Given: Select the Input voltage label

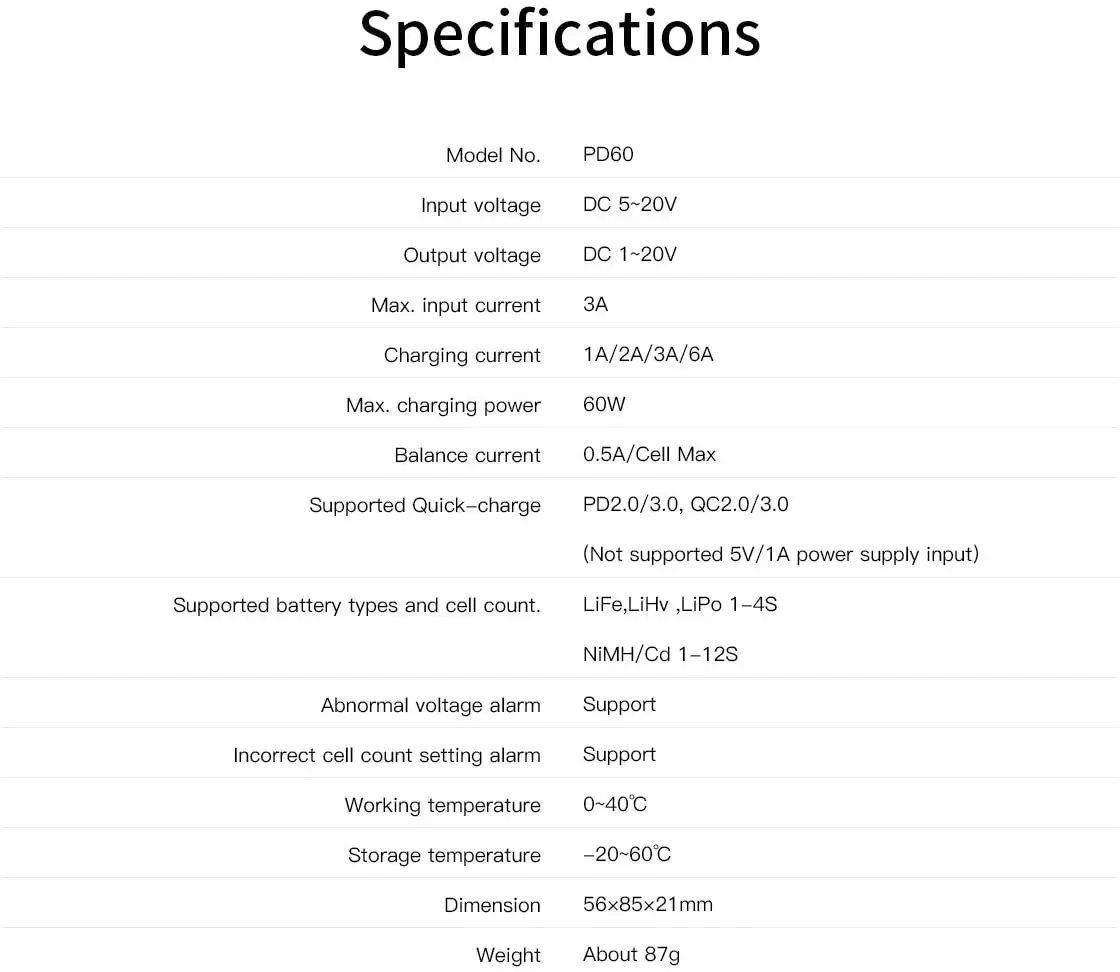Looking at the screenshot, I should (x=480, y=205).
